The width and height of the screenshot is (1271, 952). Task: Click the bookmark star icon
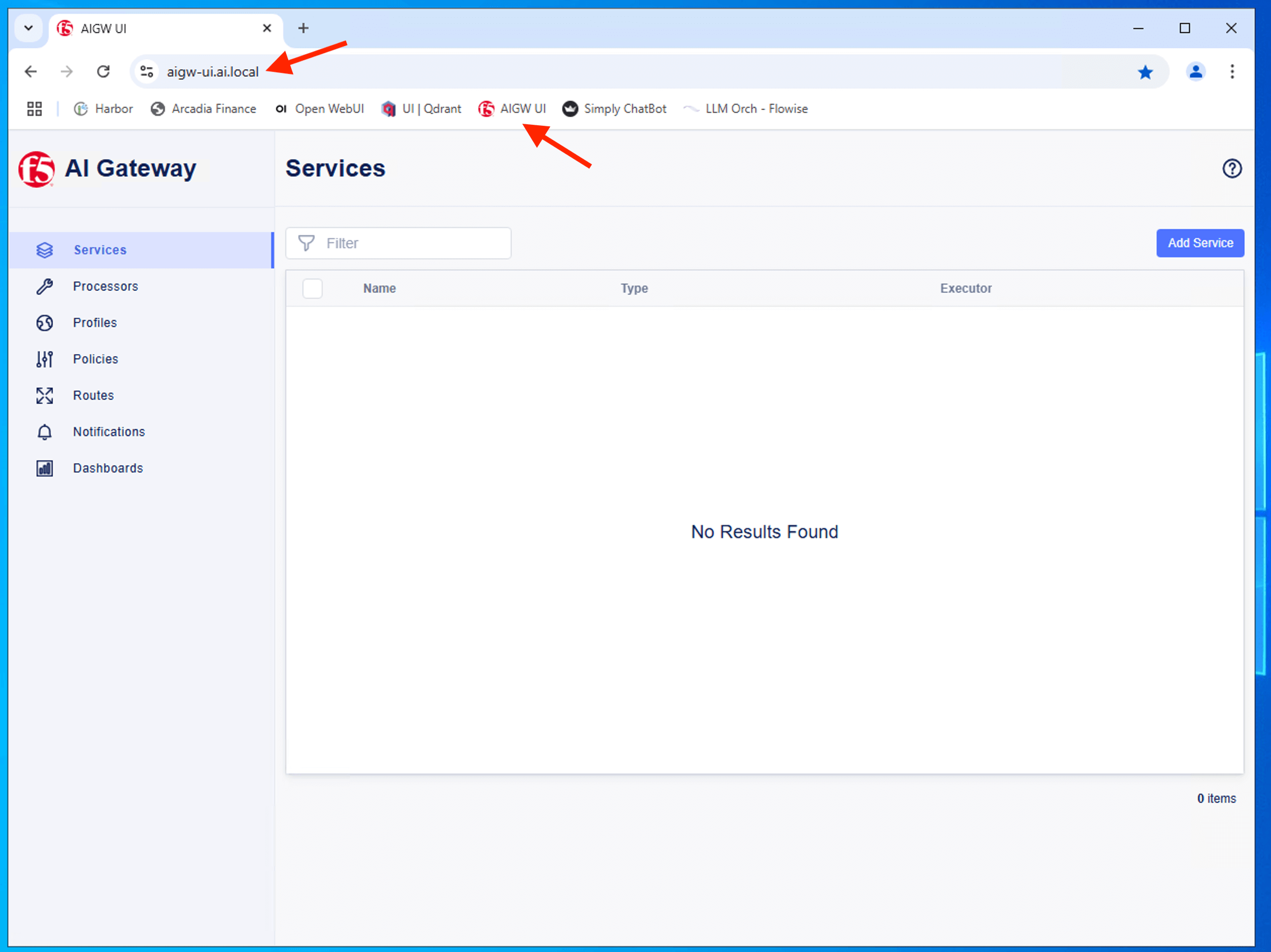coord(1145,72)
